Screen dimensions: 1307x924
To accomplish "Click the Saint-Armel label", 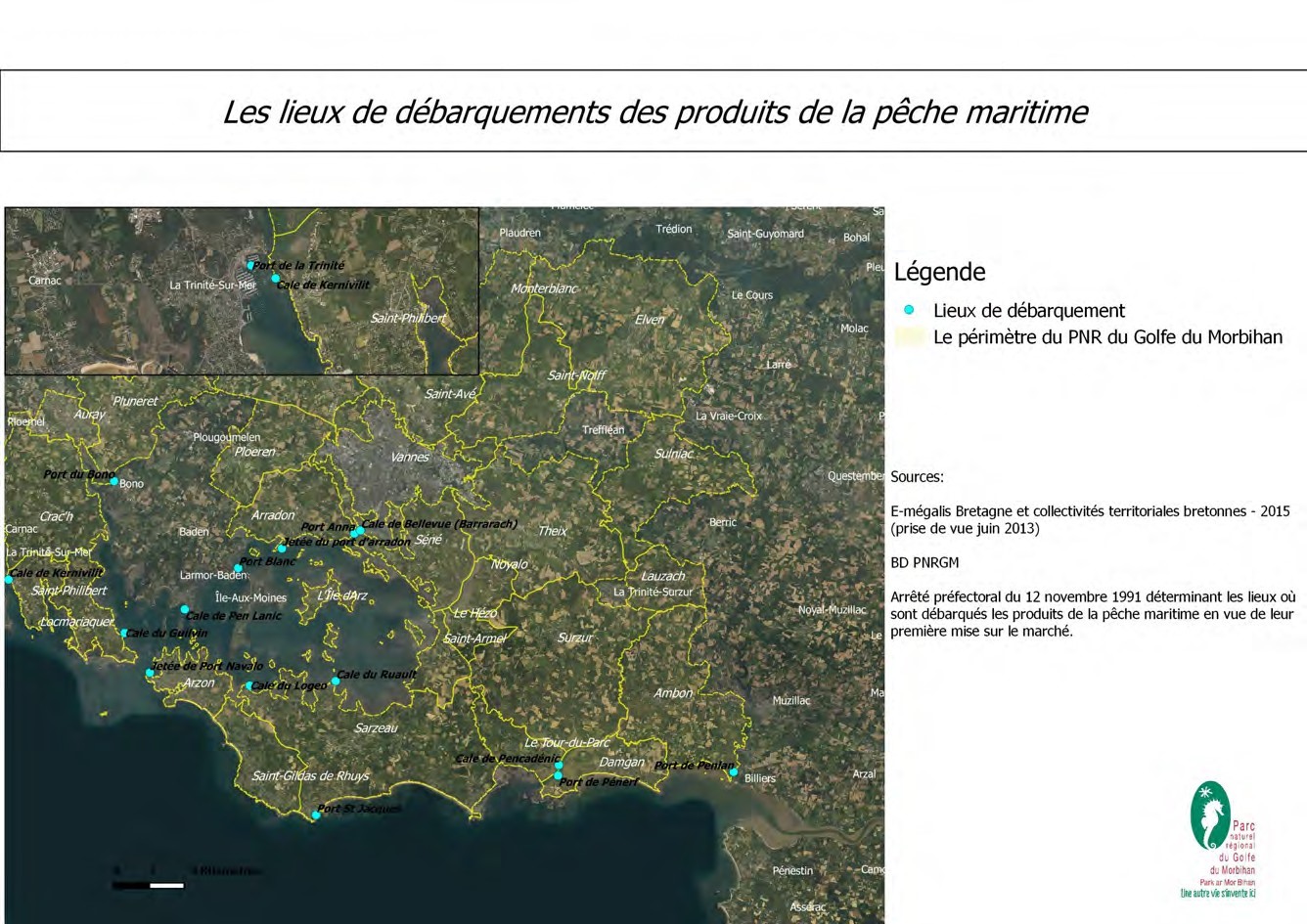I will 475,638.
